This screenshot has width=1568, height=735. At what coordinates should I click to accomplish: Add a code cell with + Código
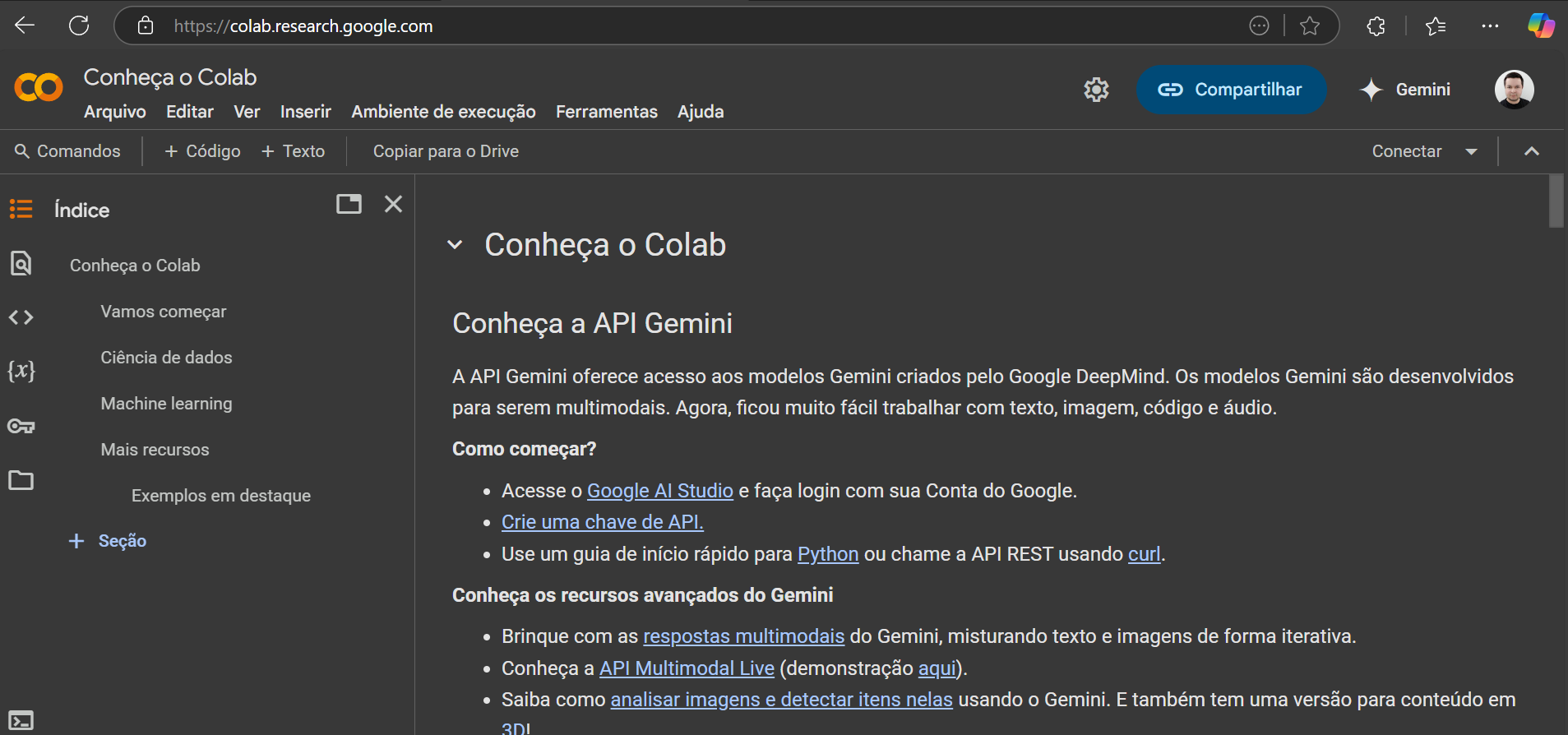pyautogui.click(x=202, y=151)
